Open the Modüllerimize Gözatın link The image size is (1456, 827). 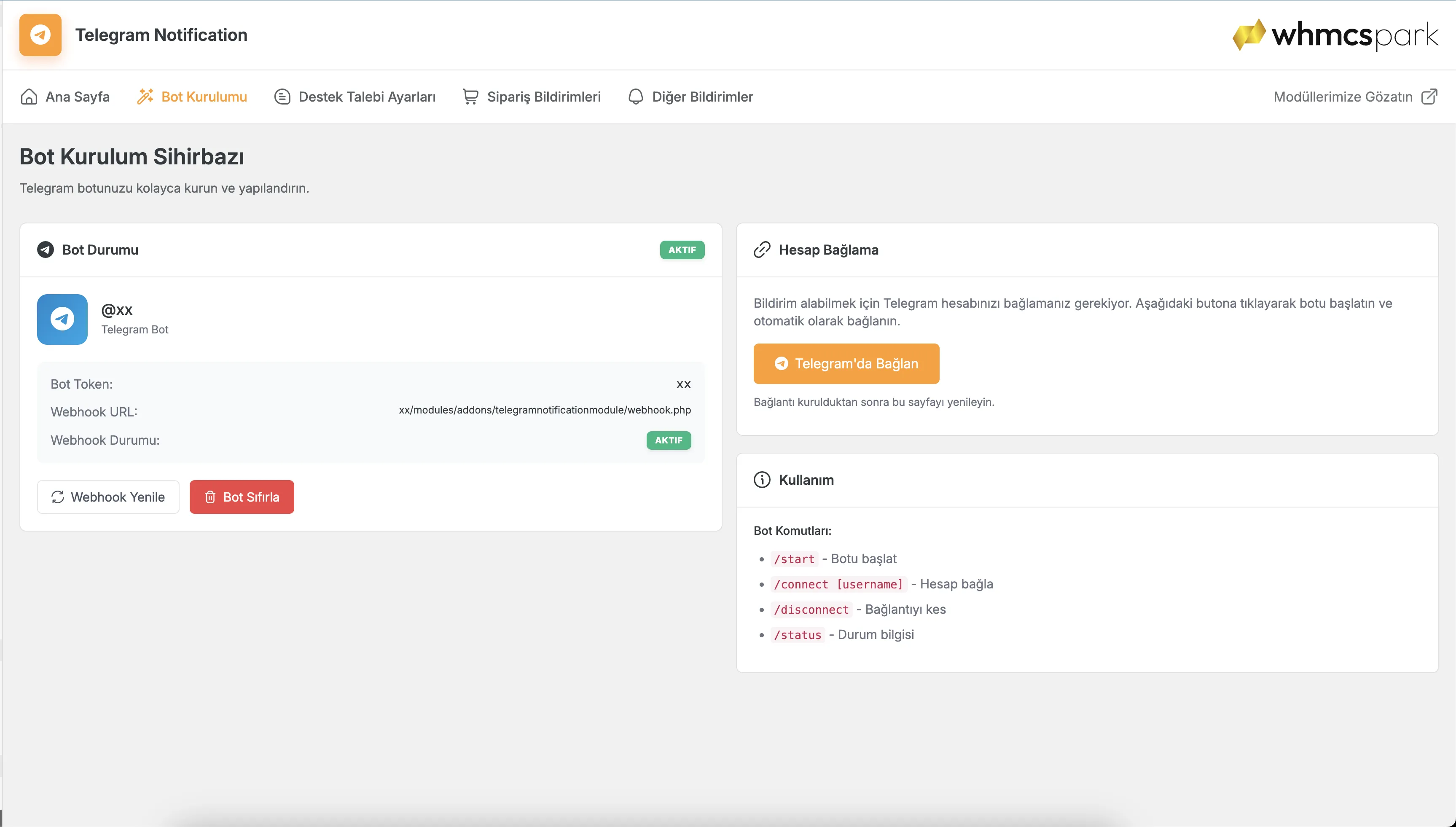tap(1356, 97)
